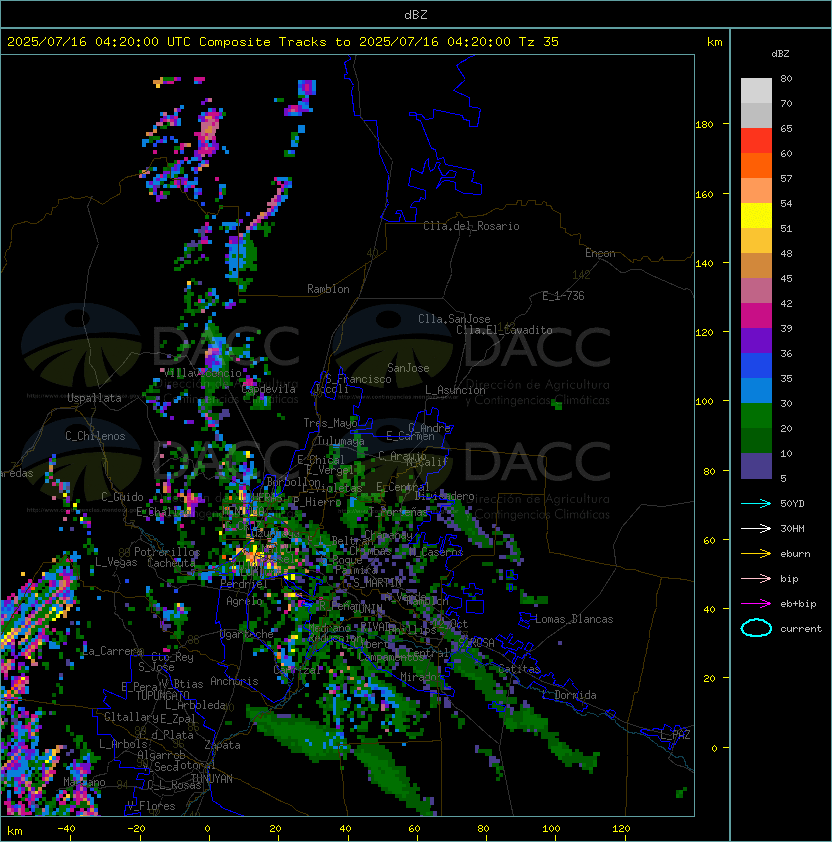Click the Lomas_Blancas map label
Image resolution: width=832 pixels, height=842 pixels.
(x=574, y=619)
